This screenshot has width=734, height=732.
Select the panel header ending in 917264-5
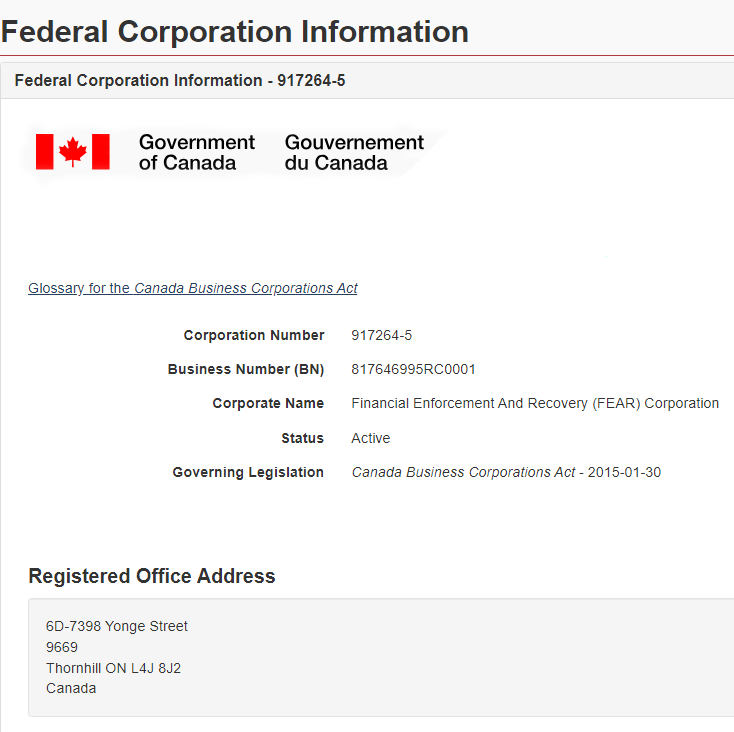(x=180, y=80)
